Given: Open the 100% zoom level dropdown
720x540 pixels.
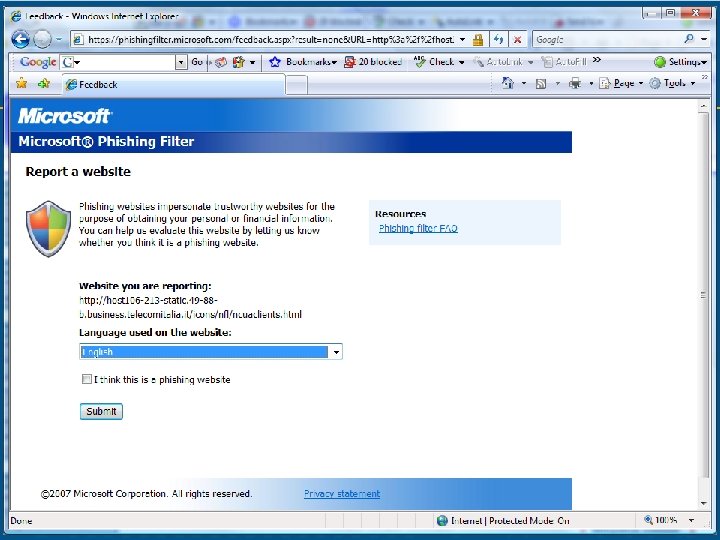Looking at the screenshot, I should point(691,520).
